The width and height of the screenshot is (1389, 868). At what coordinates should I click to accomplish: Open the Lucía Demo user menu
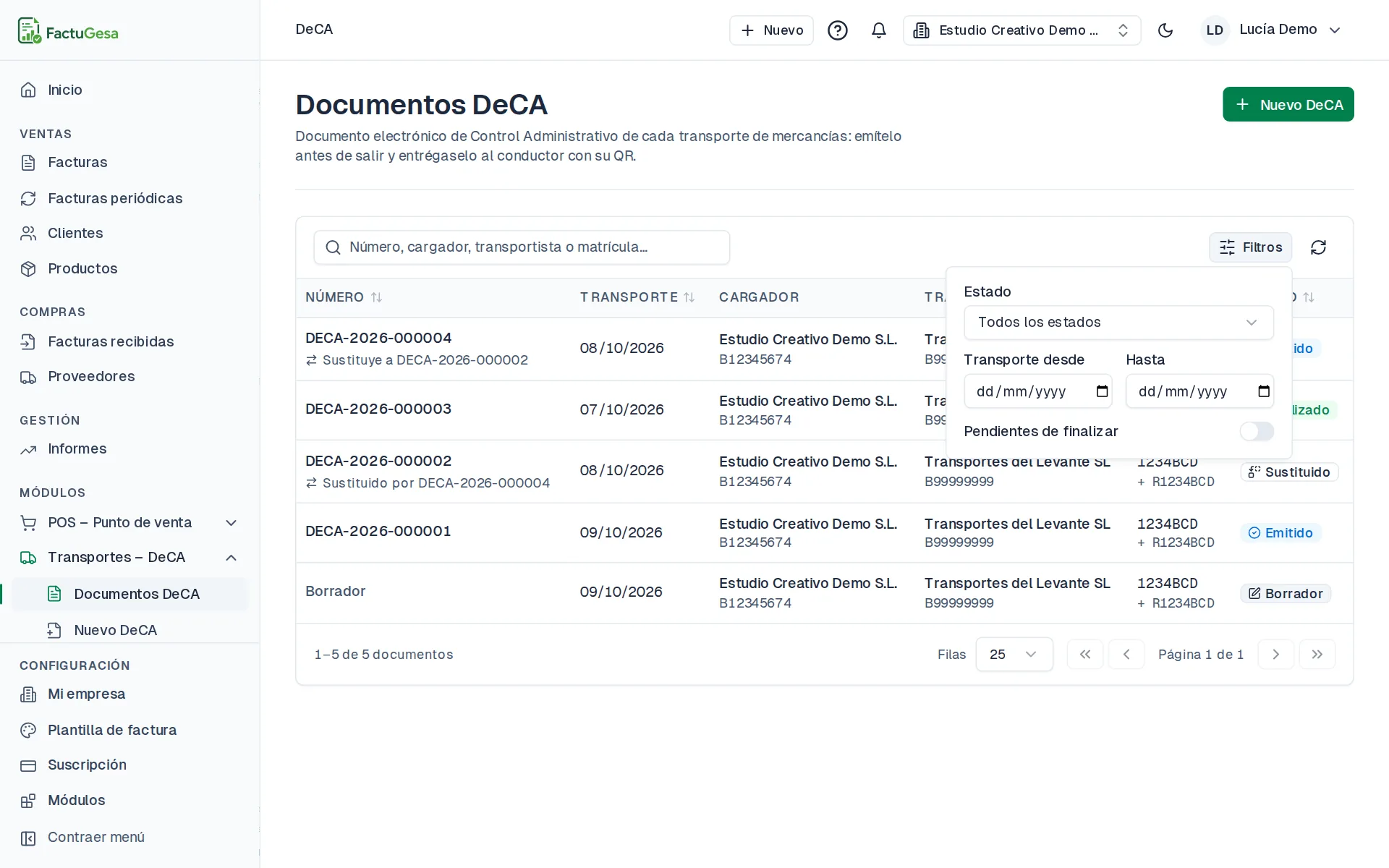[1272, 30]
